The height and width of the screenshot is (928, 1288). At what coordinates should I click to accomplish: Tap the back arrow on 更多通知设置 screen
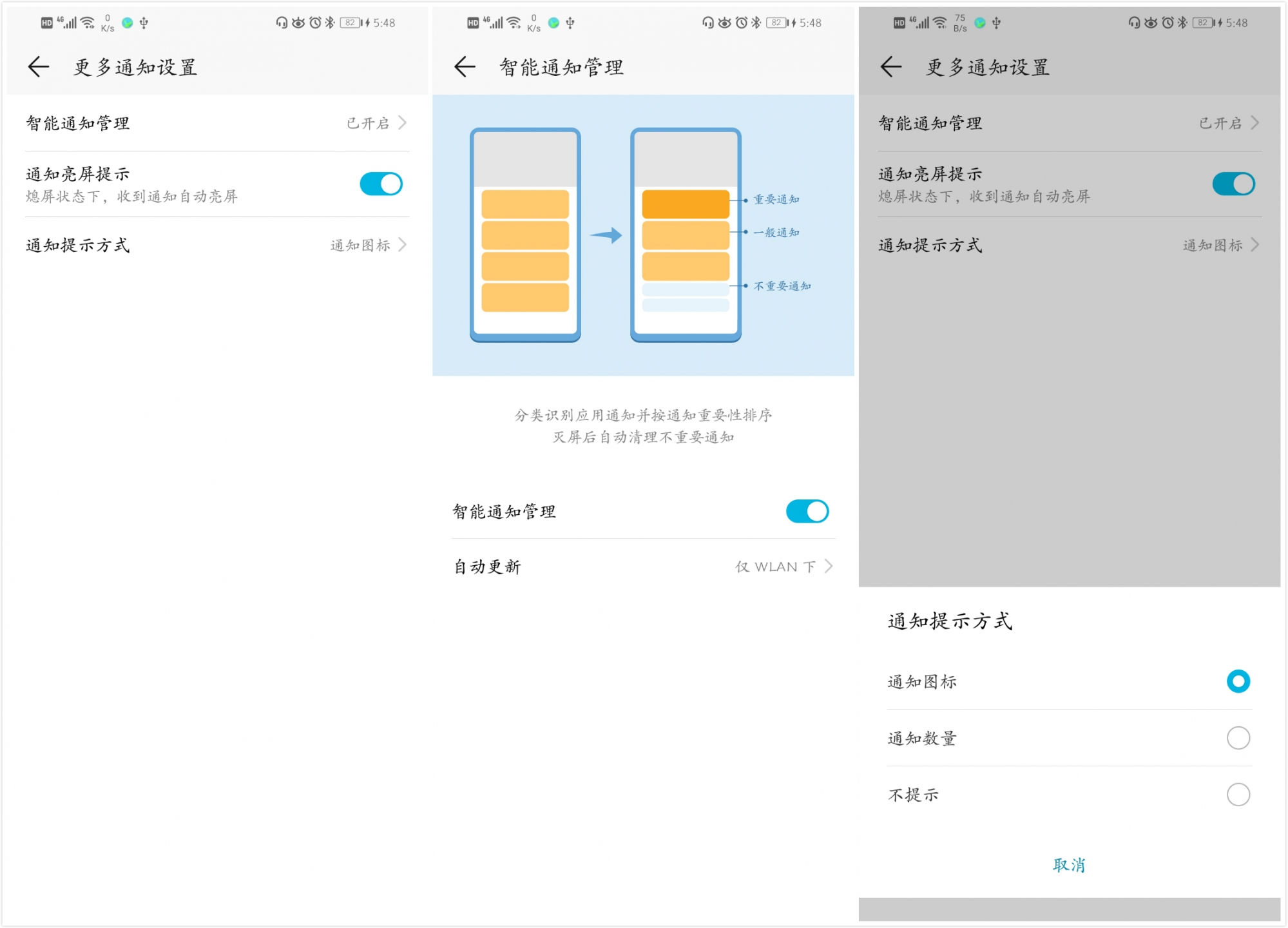point(39,67)
